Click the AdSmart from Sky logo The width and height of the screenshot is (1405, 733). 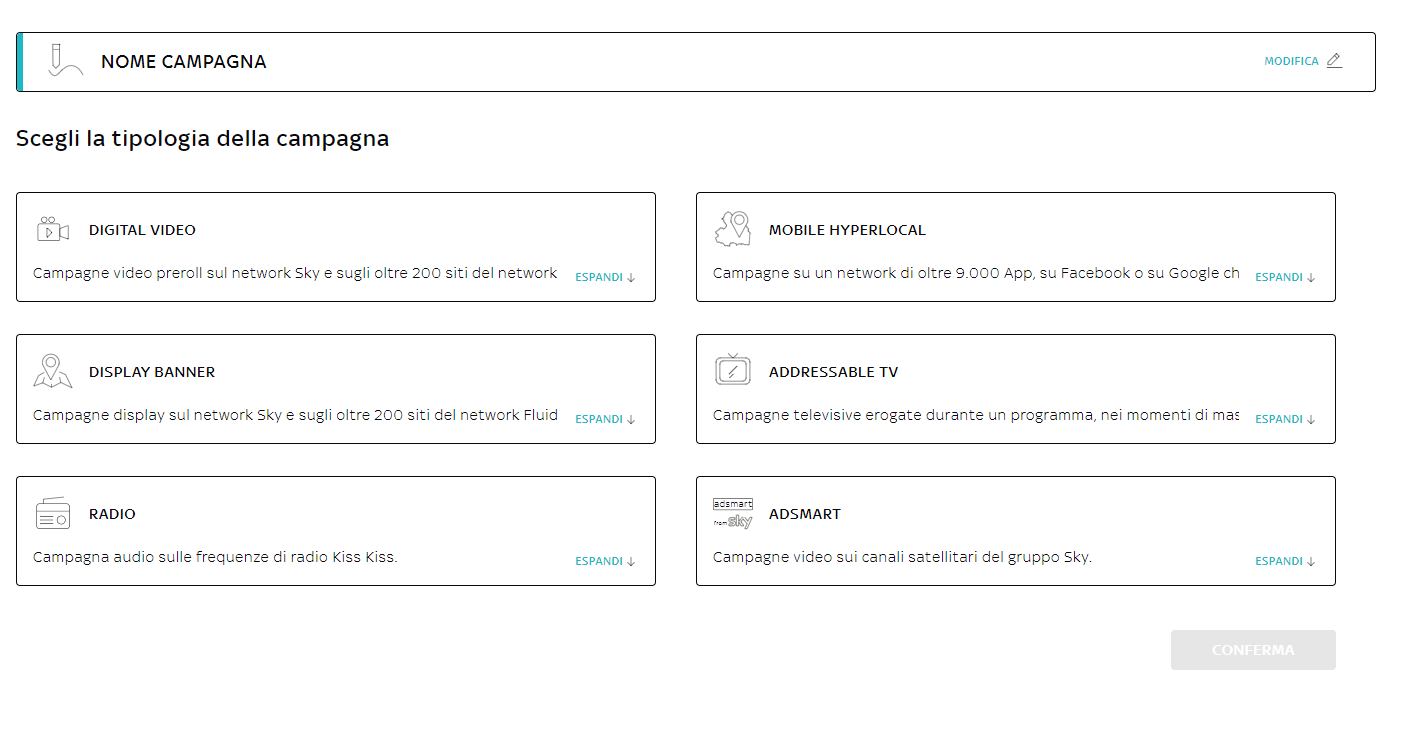pyautogui.click(x=733, y=513)
